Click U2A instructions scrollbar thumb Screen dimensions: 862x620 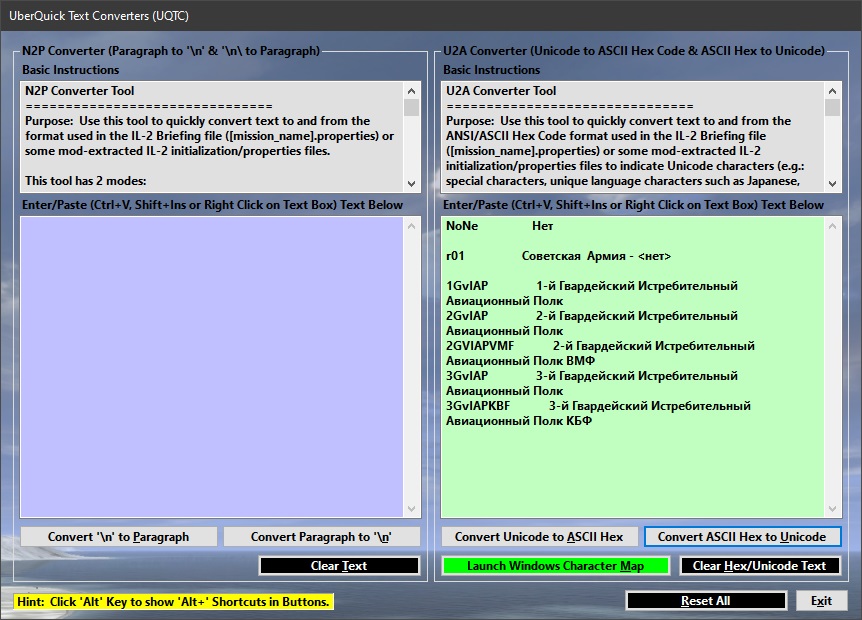(x=832, y=108)
